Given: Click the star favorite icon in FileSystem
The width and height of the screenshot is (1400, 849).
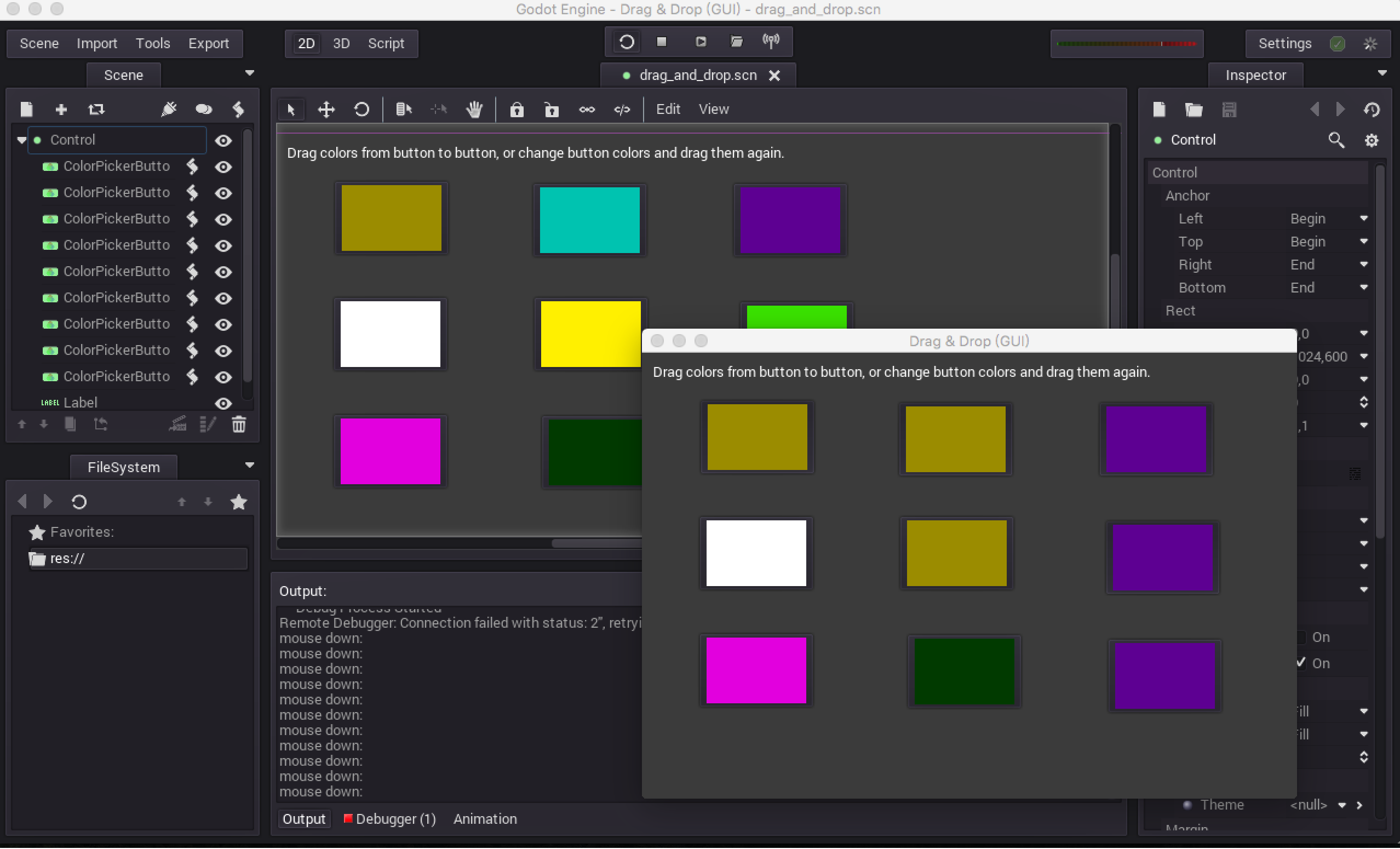Looking at the screenshot, I should coord(239,502).
